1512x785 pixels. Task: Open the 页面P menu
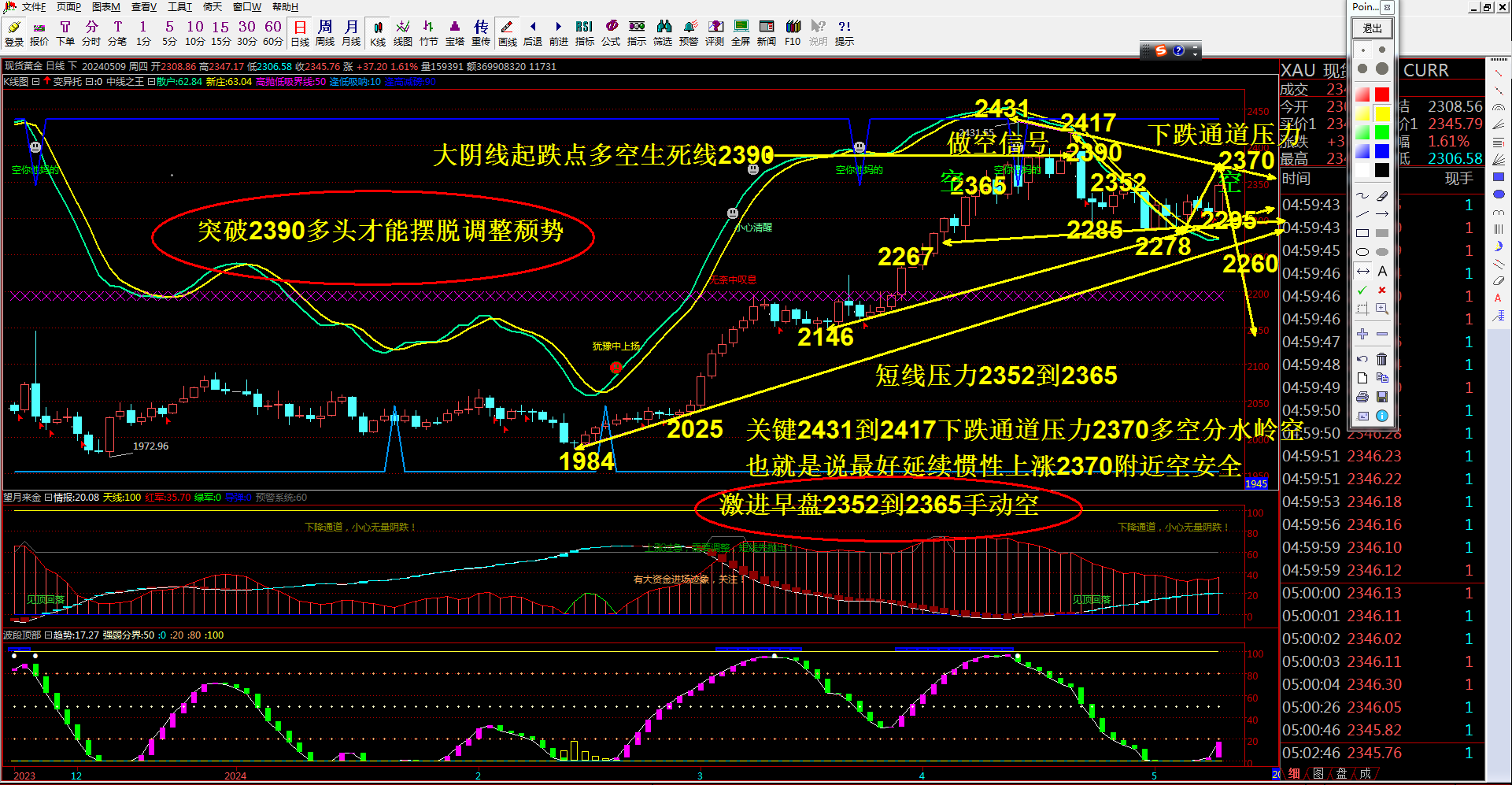(x=69, y=7)
